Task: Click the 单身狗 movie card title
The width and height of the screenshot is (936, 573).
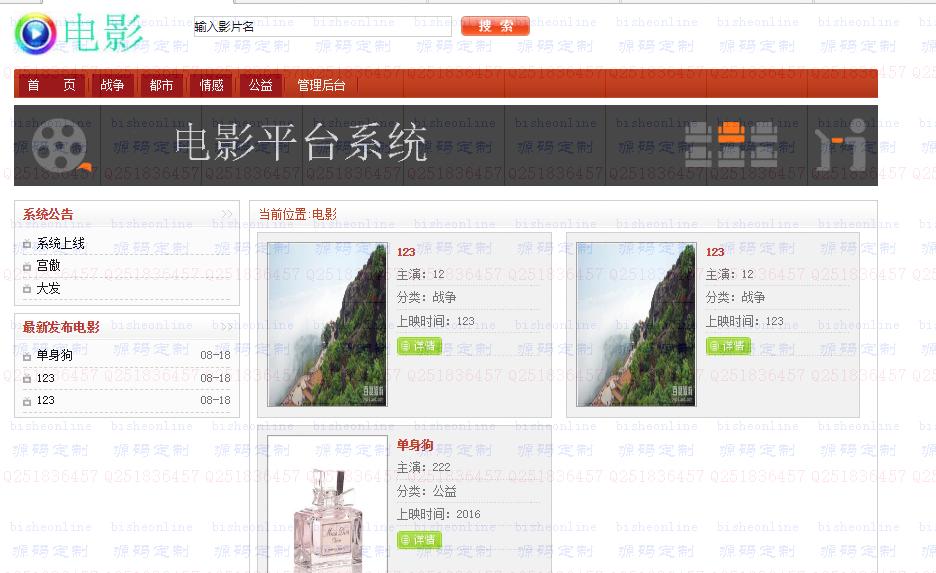Action: coord(415,445)
